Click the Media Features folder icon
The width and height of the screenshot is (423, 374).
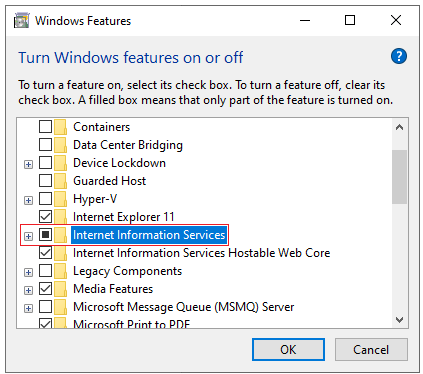60,289
